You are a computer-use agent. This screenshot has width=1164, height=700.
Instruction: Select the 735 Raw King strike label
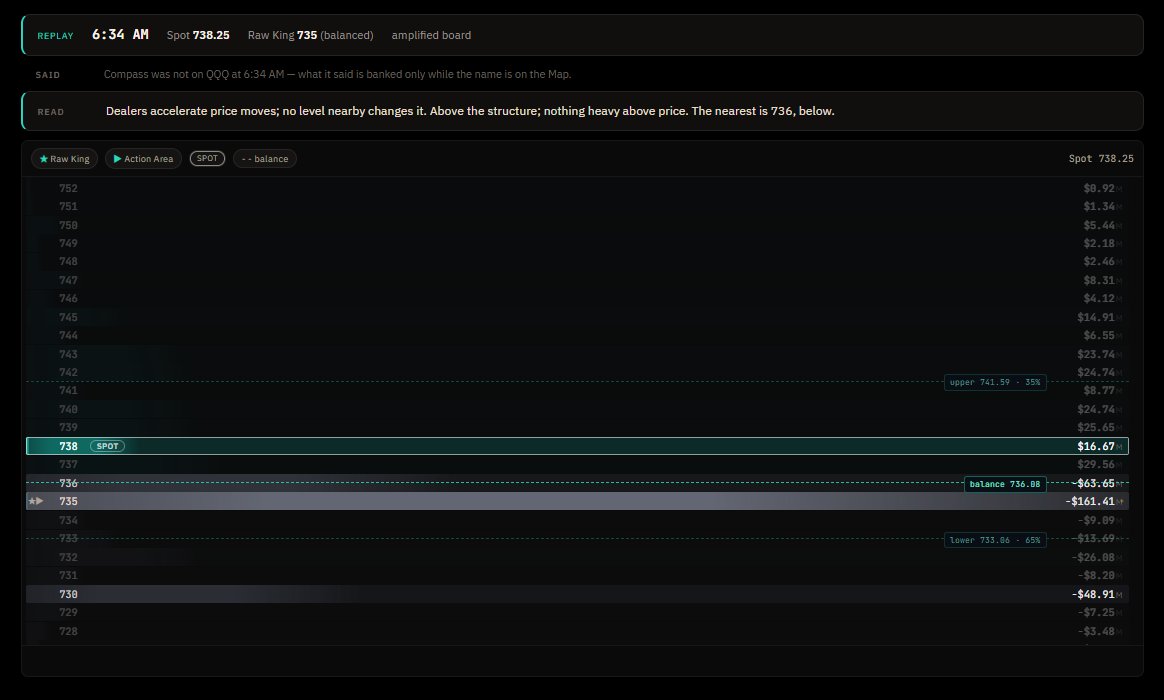(x=68, y=501)
